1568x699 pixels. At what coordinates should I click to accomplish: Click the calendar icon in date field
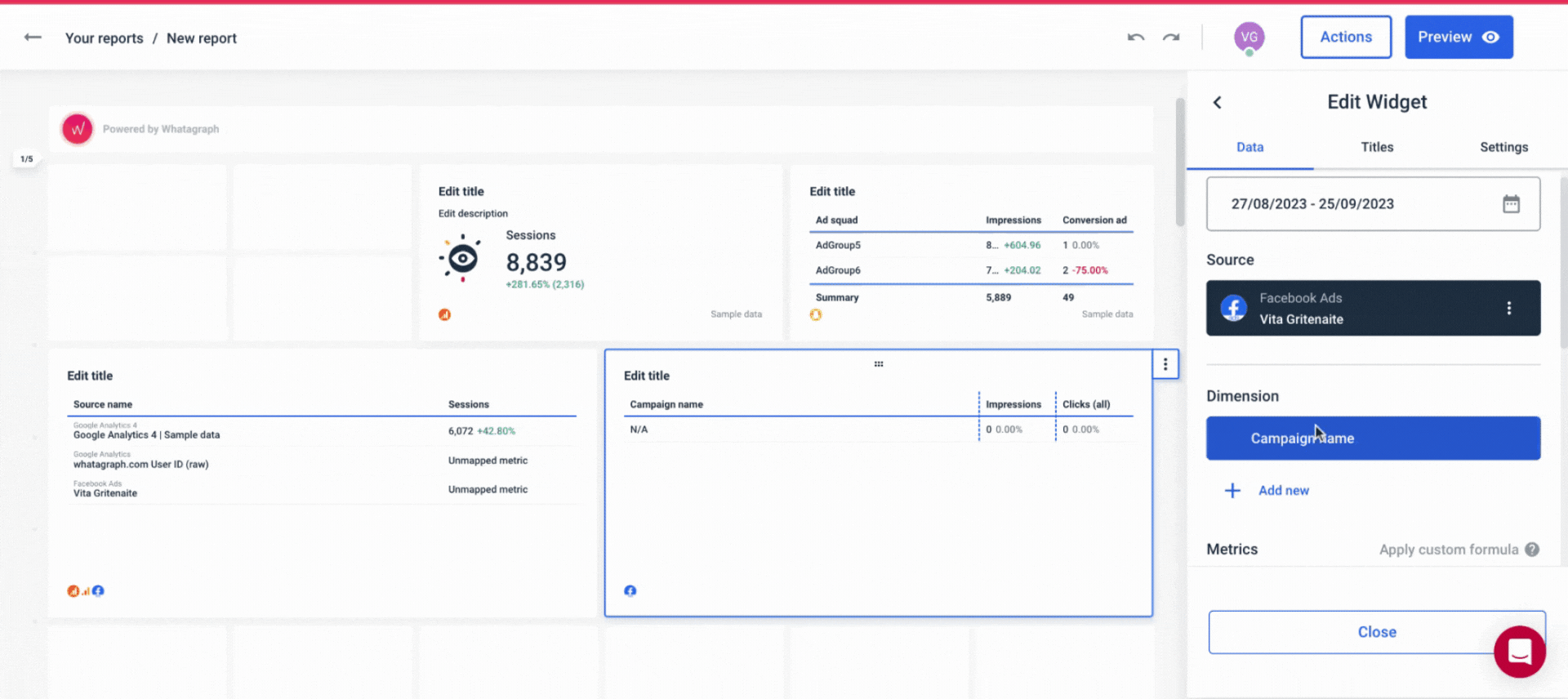tap(1511, 204)
